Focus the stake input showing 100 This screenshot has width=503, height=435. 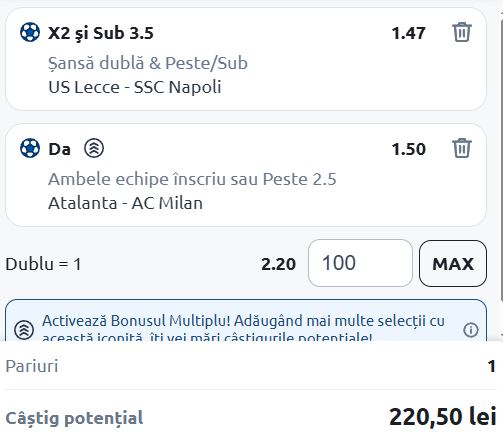point(360,263)
